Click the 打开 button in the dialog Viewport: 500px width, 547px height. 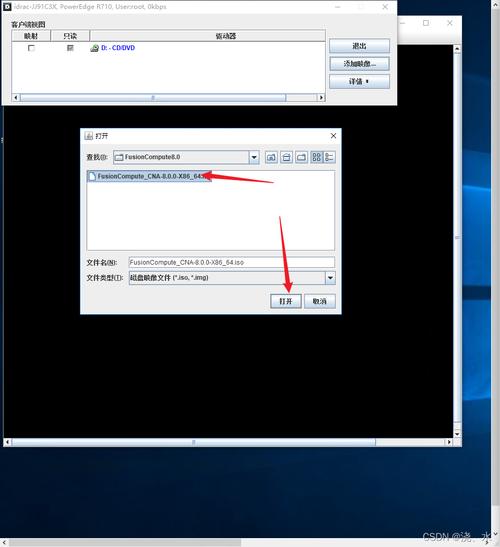click(286, 301)
